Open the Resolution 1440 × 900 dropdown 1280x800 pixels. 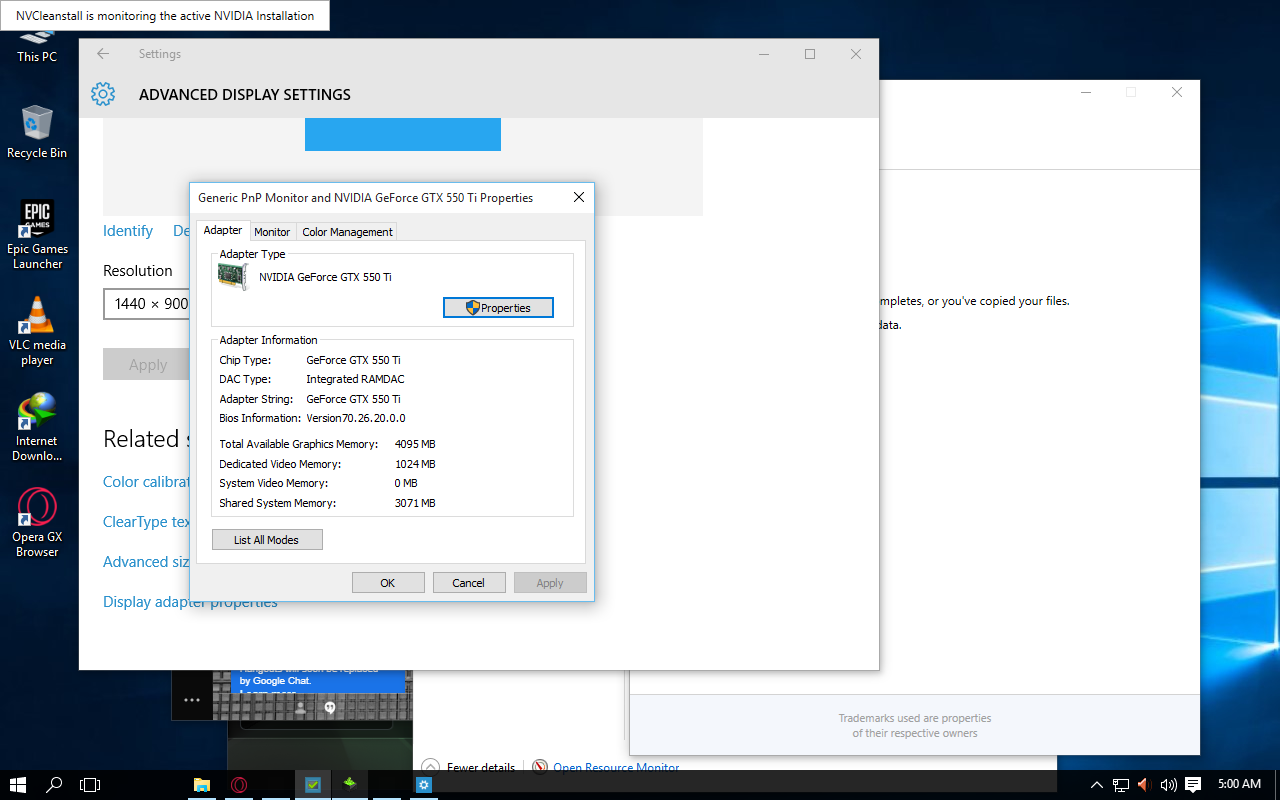147,304
